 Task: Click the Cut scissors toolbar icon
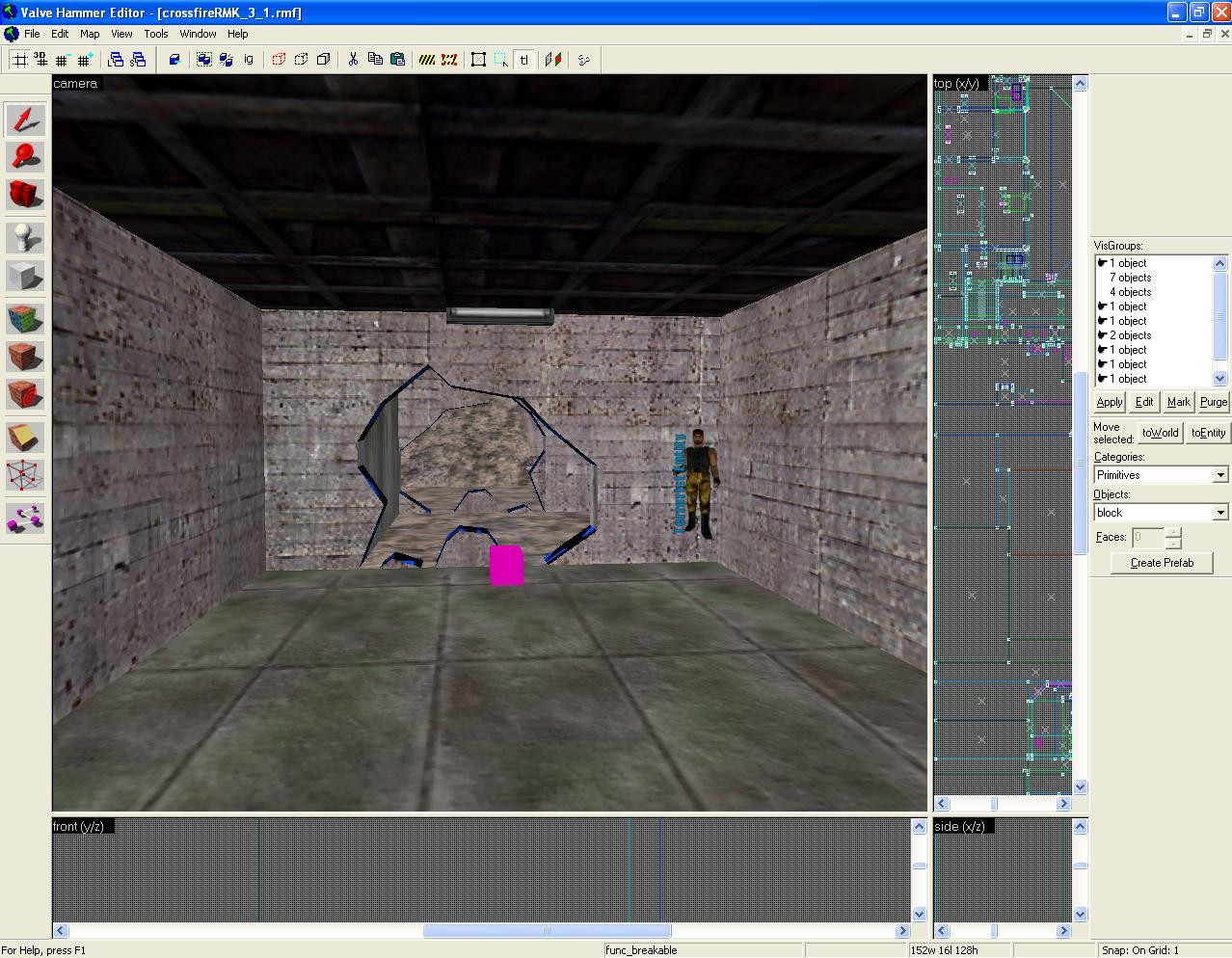click(353, 60)
